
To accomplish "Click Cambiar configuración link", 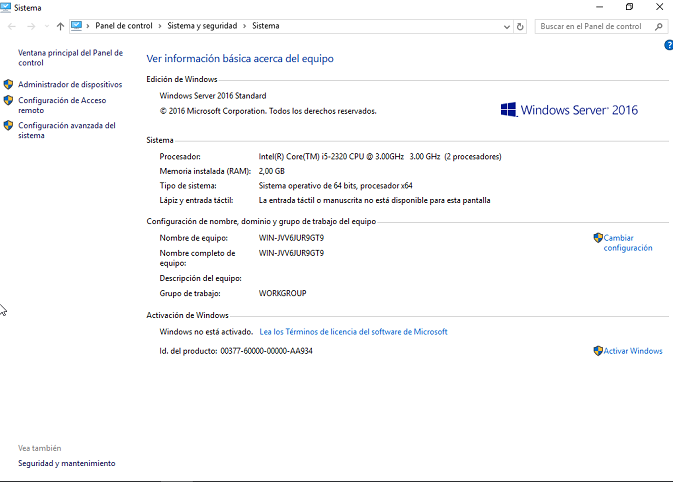I will [x=628, y=243].
